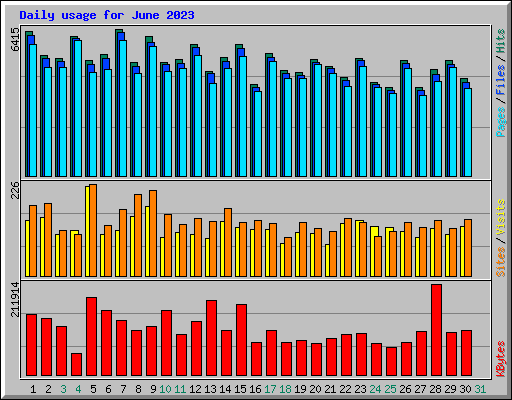Click the Visits legend label
The width and height of the screenshot is (512, 400).
pyautogui.click(x=501, y=217)
